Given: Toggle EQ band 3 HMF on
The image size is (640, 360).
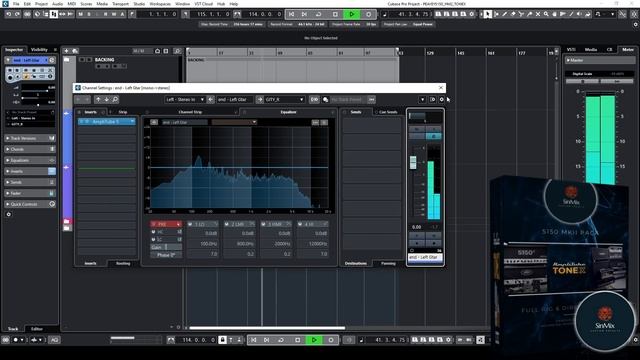Looking at the screenshot, I should (264, 224).
